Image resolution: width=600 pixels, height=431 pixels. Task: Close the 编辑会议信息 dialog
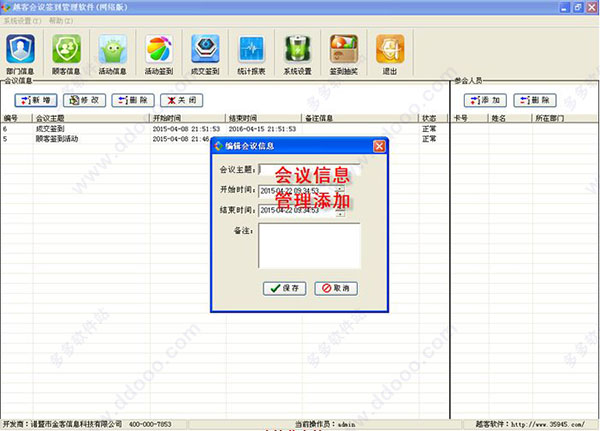pos(379,146)
